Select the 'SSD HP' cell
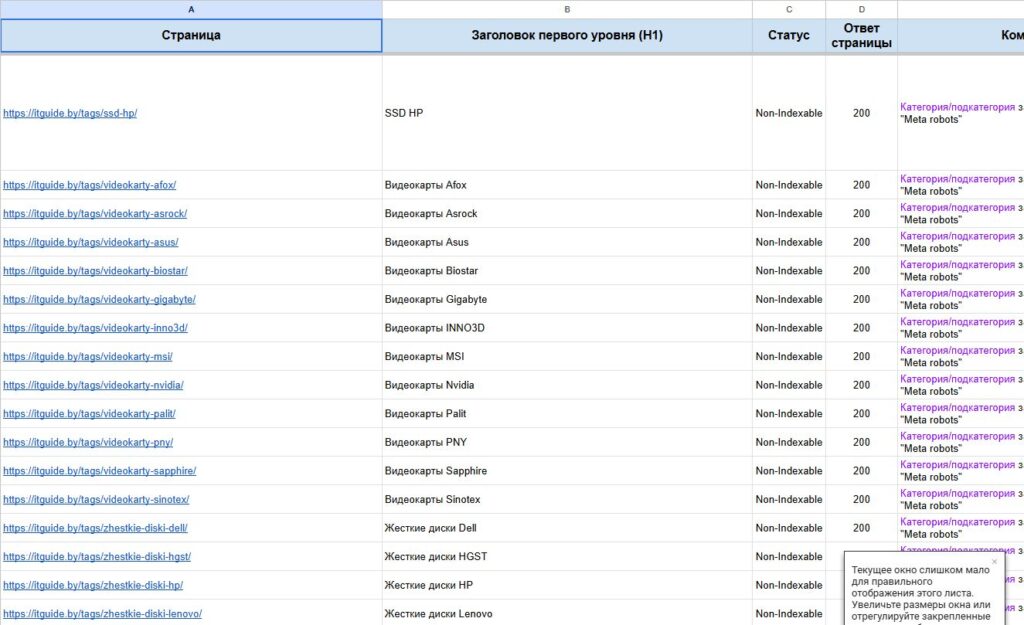 (x=567, y=113)
